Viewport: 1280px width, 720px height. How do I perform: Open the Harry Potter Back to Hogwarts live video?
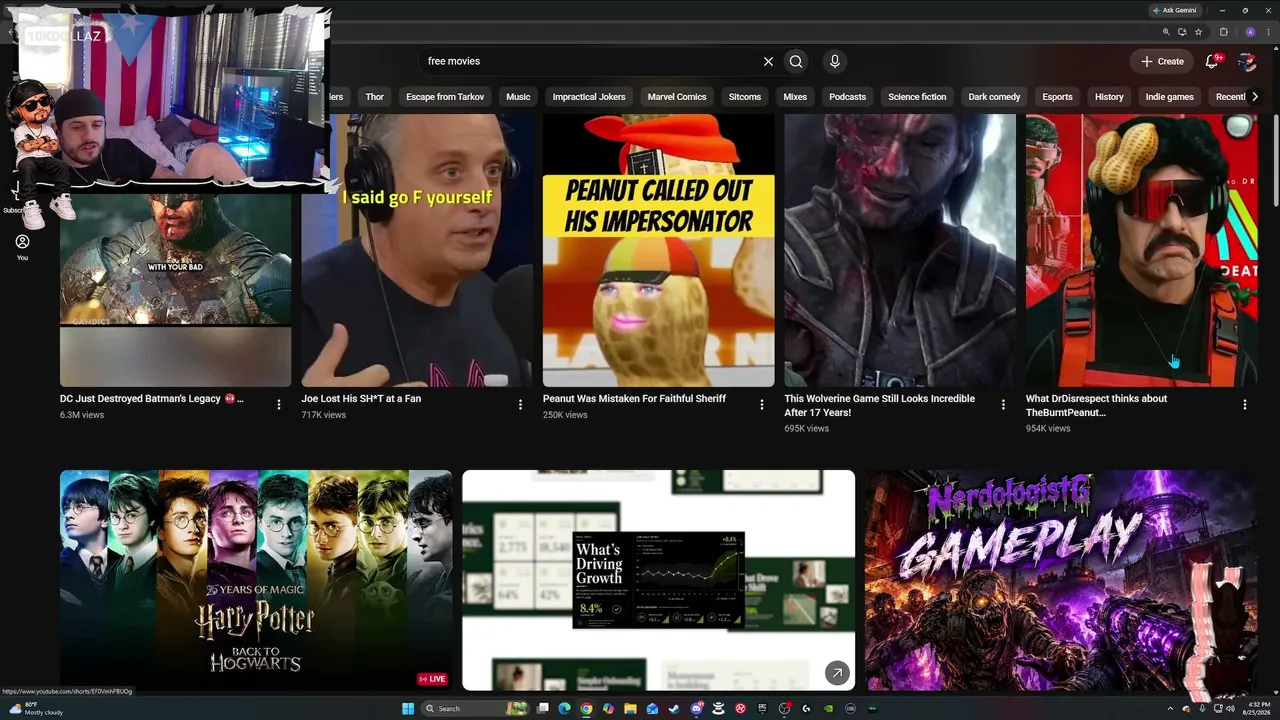pos(256,580)
